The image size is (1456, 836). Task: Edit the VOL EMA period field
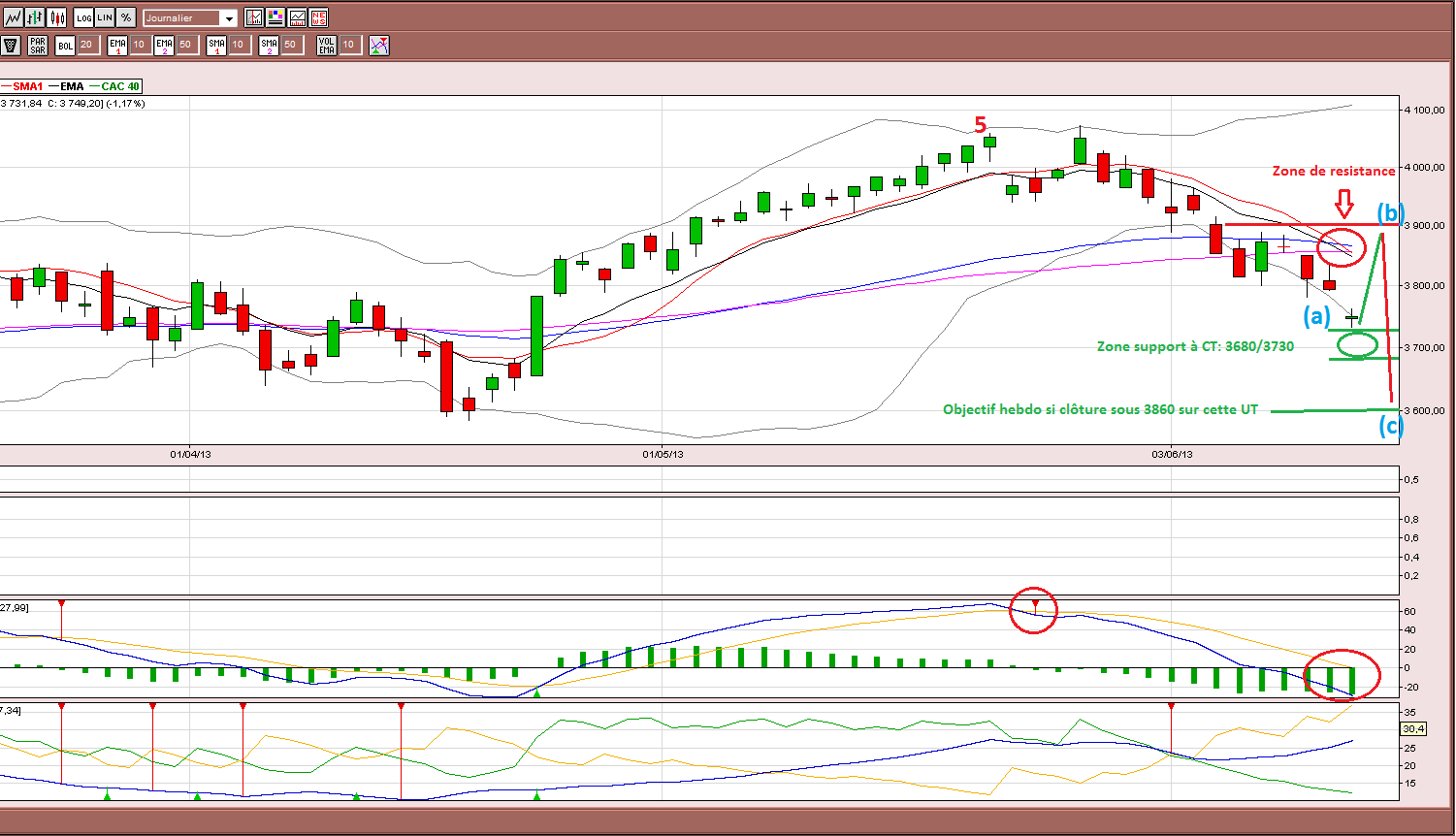(350, 45)
